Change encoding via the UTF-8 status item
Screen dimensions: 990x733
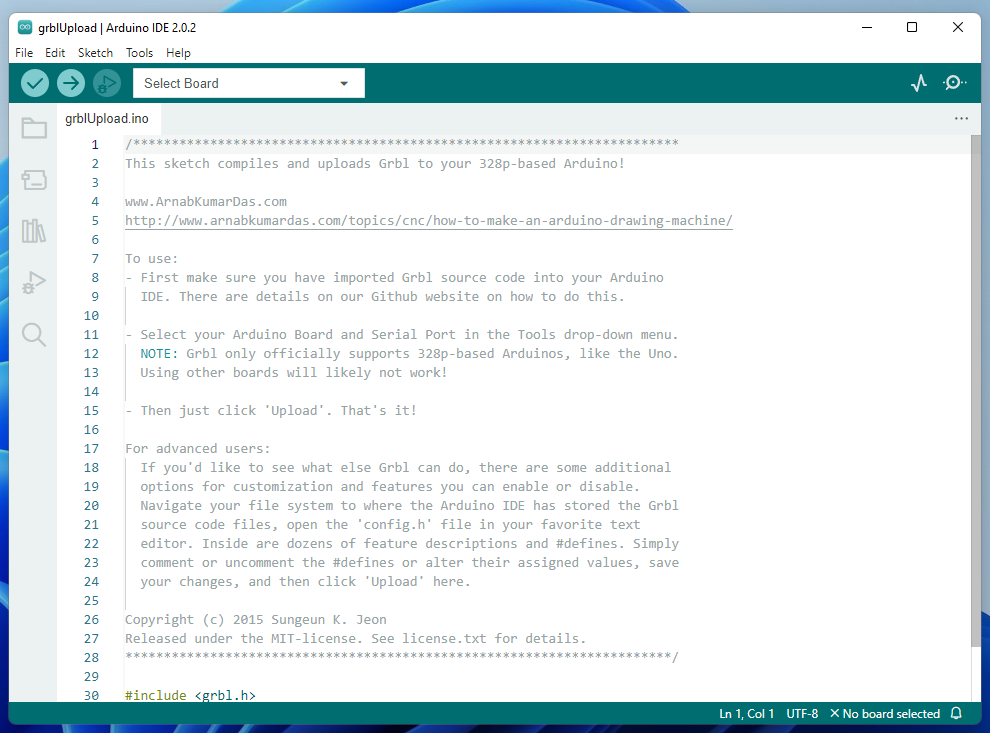(x=802, y=713)
